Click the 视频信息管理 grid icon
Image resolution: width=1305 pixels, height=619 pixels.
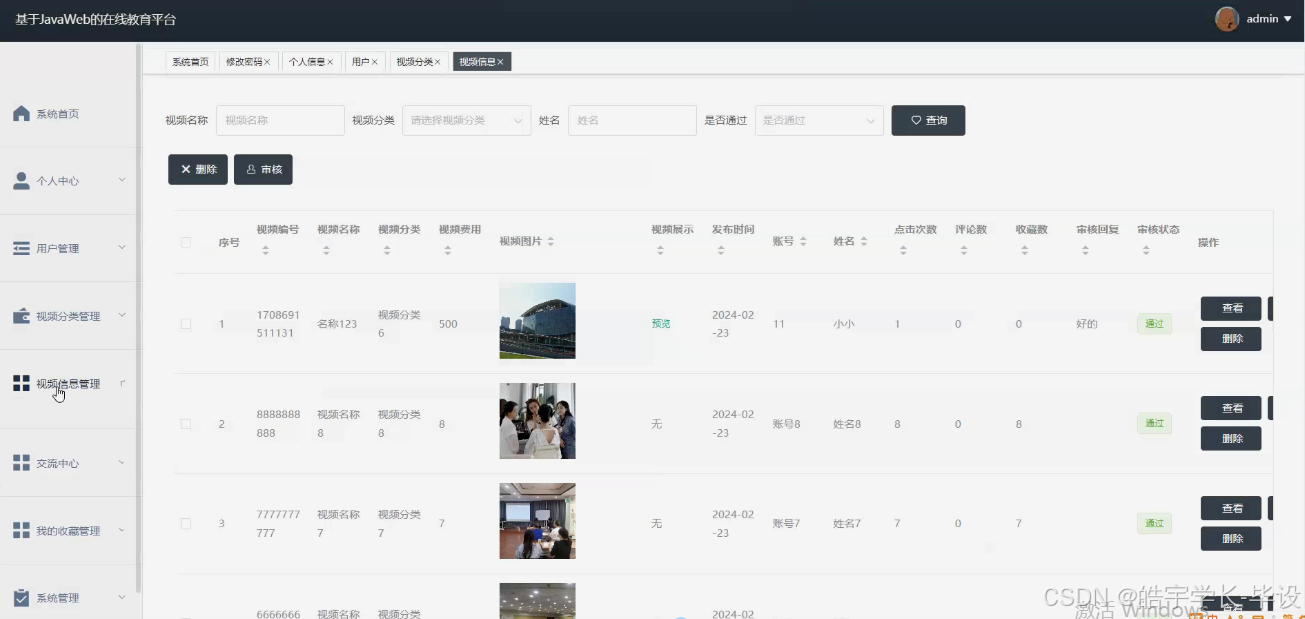pyautogui.click(x=21, y=383)
